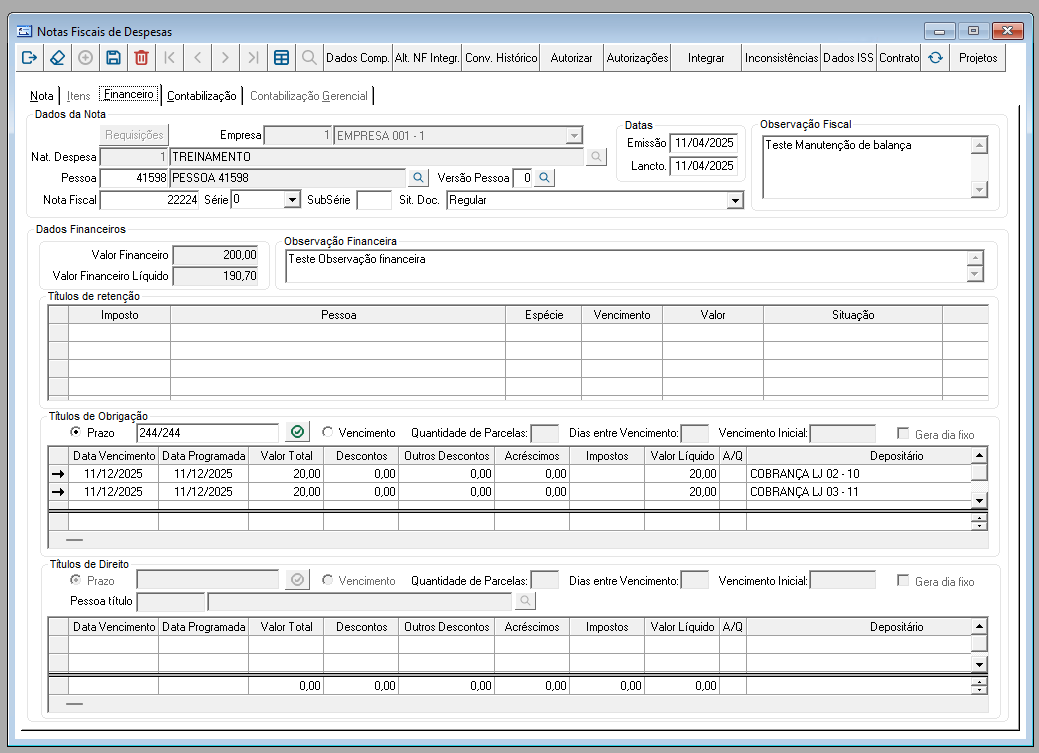Go to first record arrow icon
This screenshot has width=1039, height=753.
(x=170, y=58)
